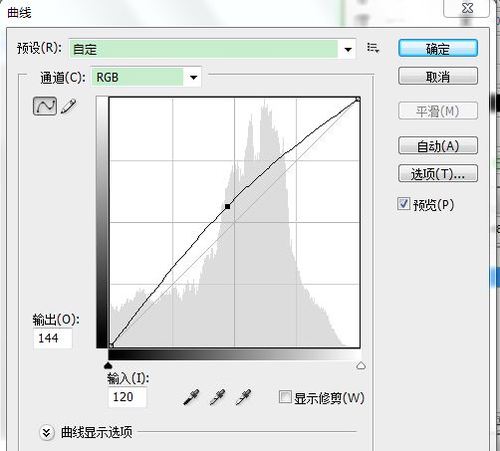Viewport: 500px width, 451px height.
Task: Pick the black point eyedropper
Action: pos(191,397)
